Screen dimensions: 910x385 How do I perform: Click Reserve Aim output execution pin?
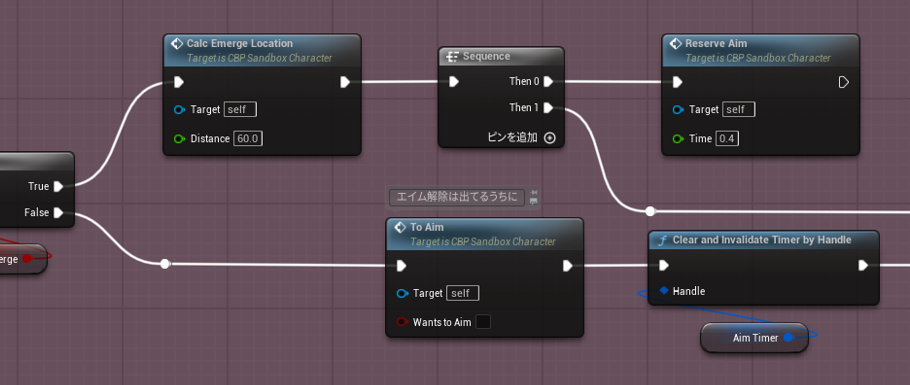[x=844, y=82]
